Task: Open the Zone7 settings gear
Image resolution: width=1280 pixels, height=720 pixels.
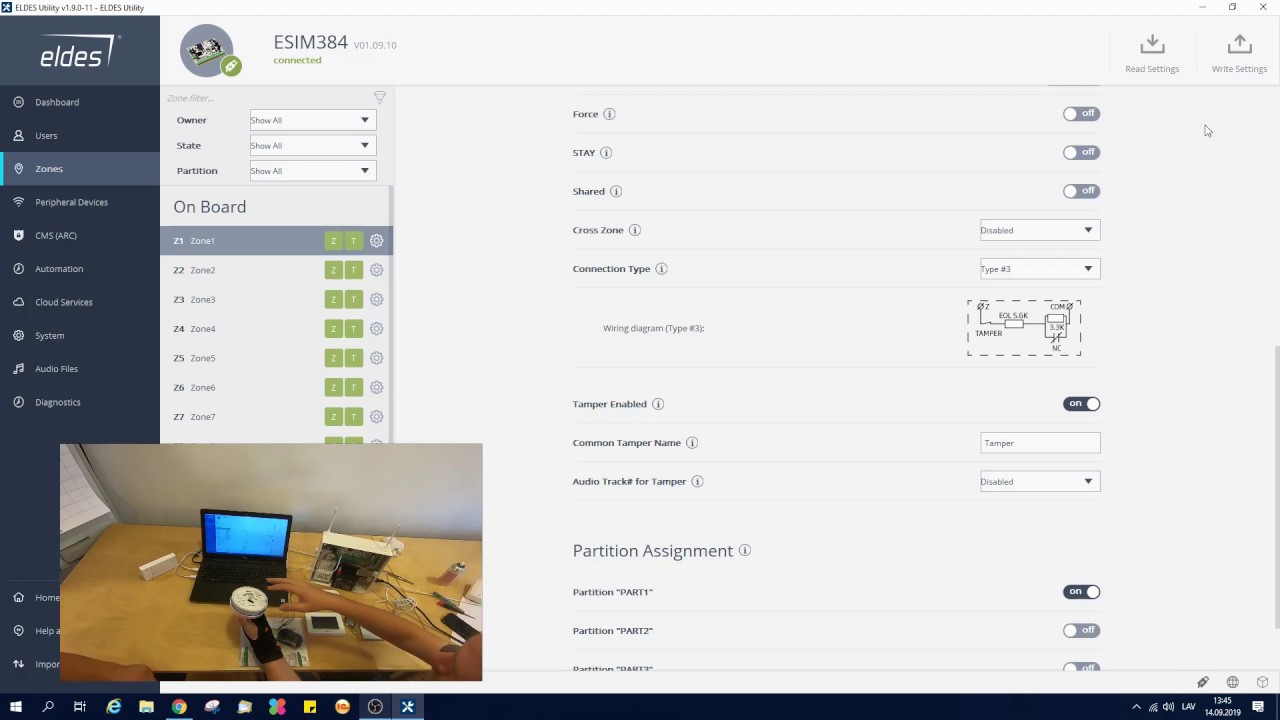Action: [x=376, y=417]
